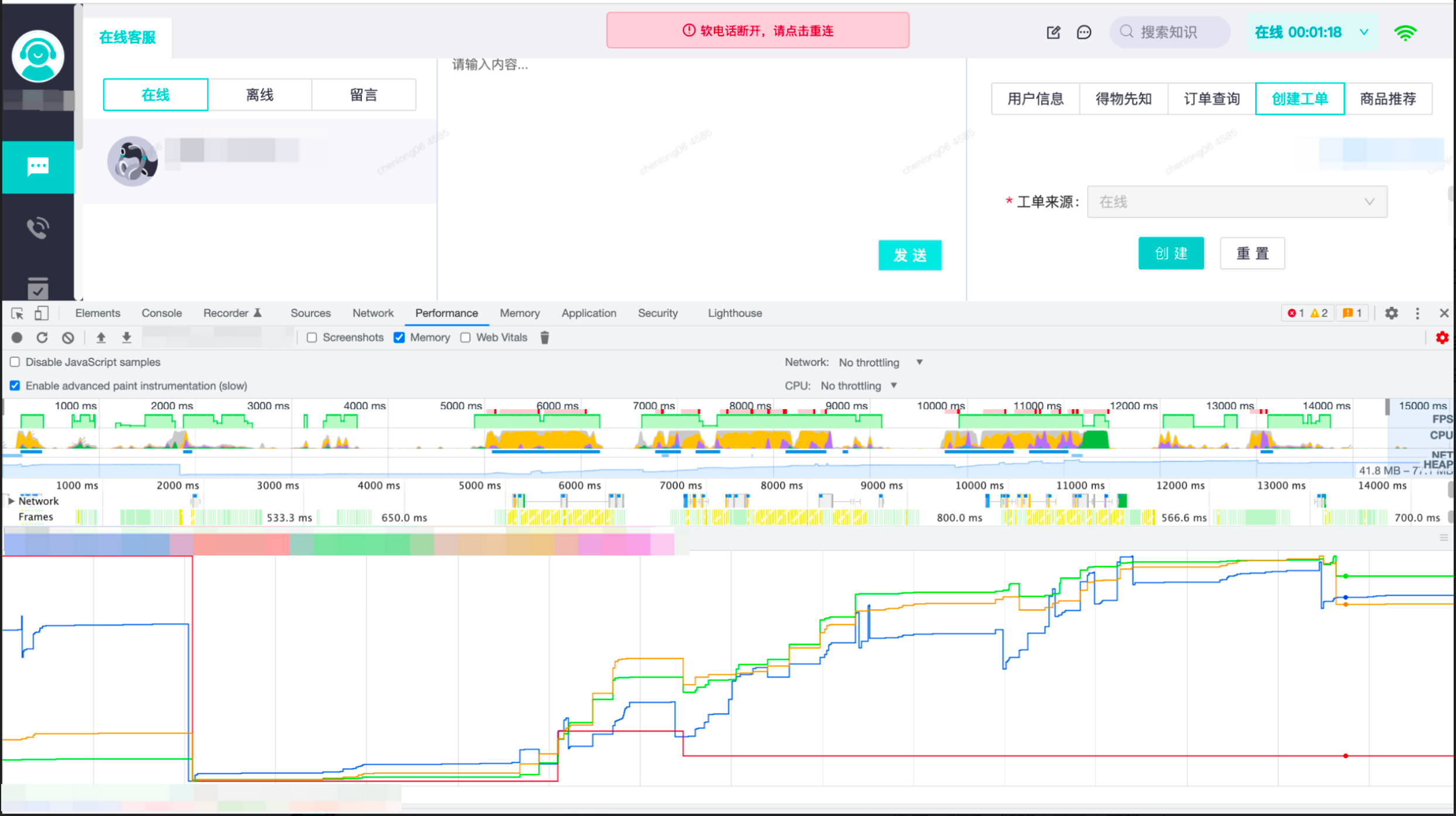Click the clear recording icon
This screenshot has width=1456, height=816.
point(68,338)
